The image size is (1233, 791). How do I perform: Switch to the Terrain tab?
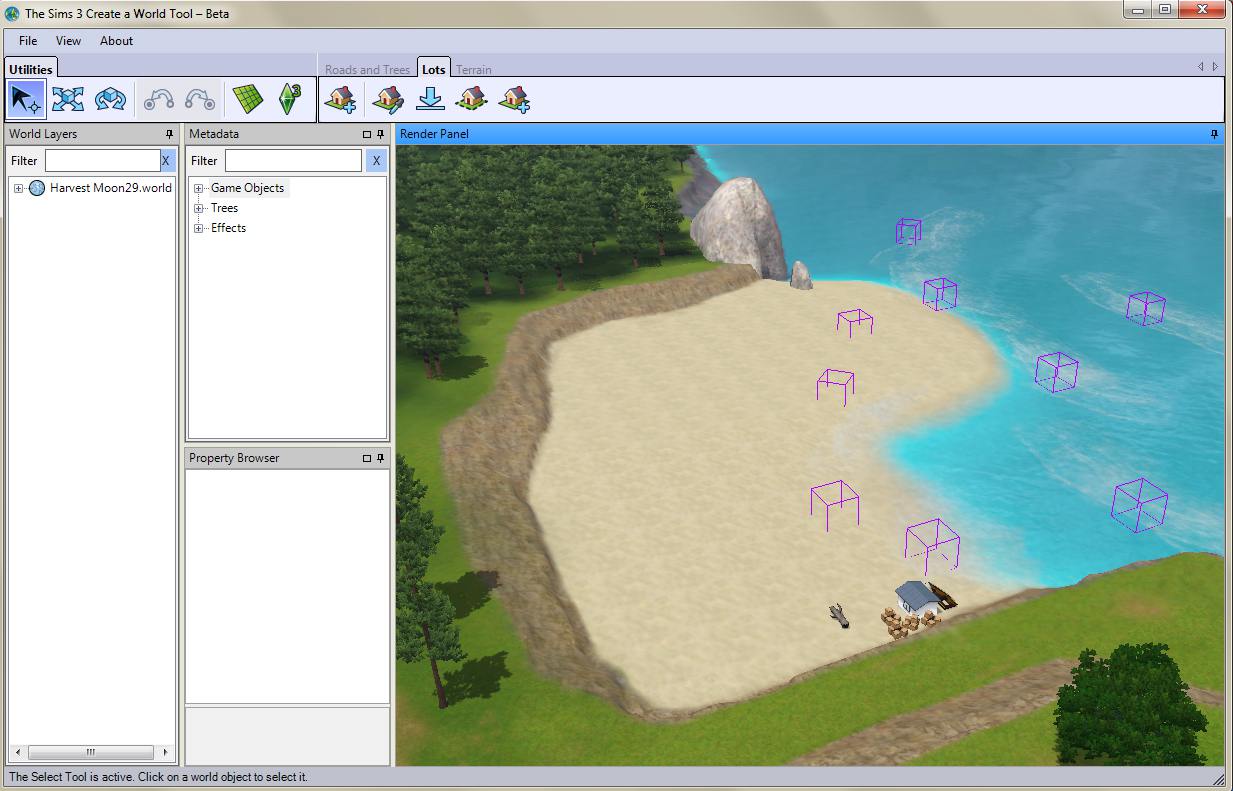(x=474, y=70)
